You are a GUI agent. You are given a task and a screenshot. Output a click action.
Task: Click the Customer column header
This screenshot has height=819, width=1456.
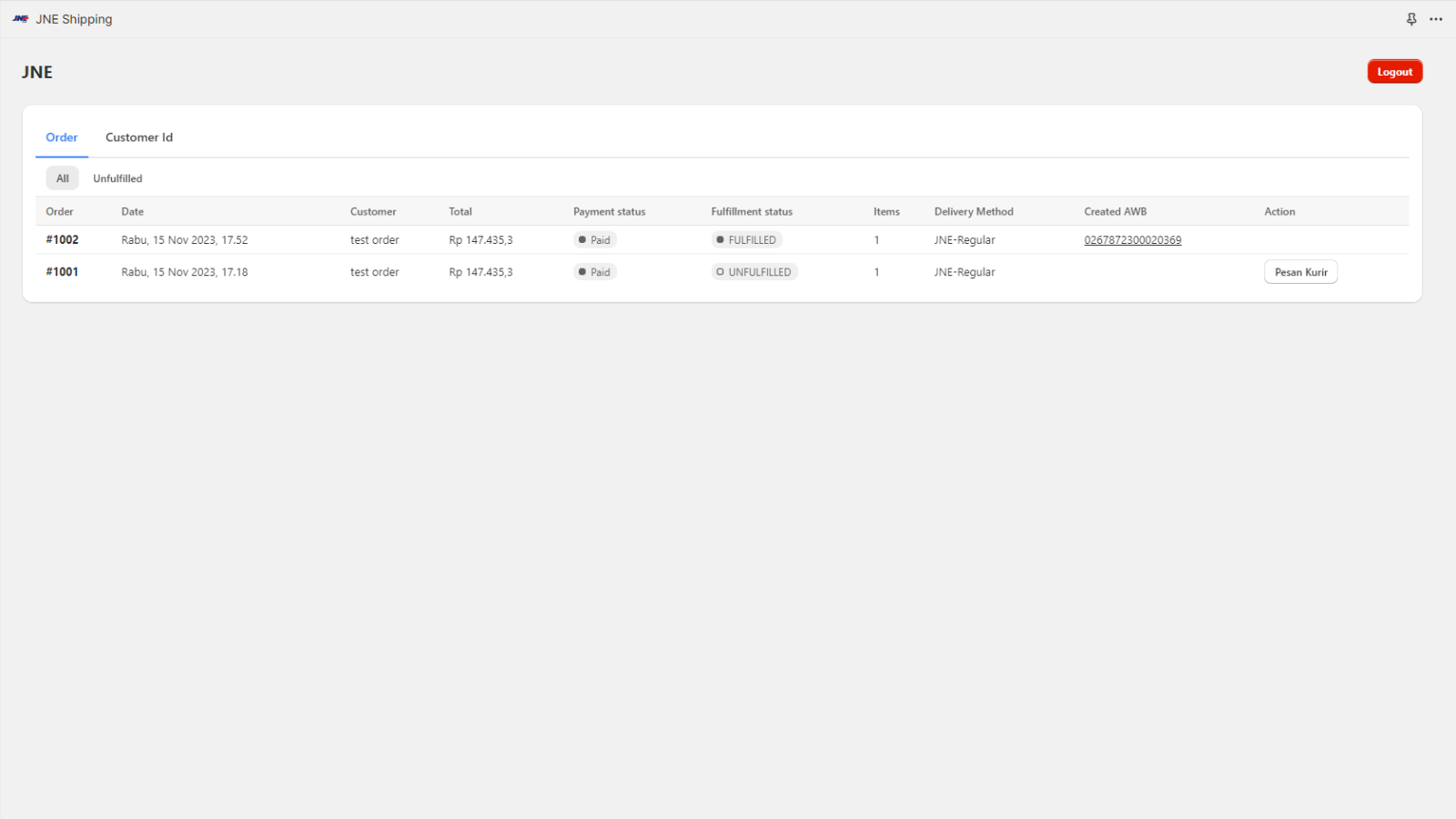click(373, 212)
